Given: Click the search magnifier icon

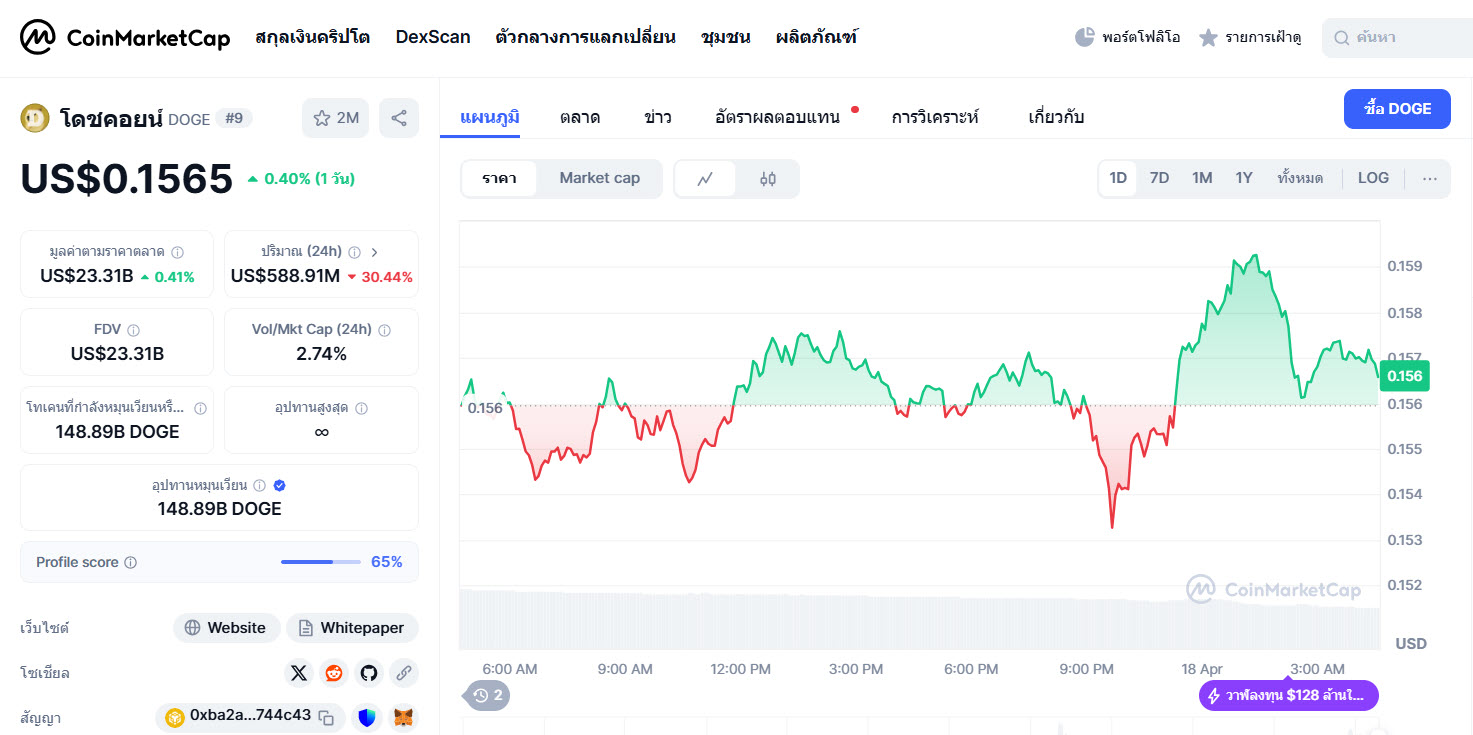Looking at the screenshot, I should pos(1341,38).
